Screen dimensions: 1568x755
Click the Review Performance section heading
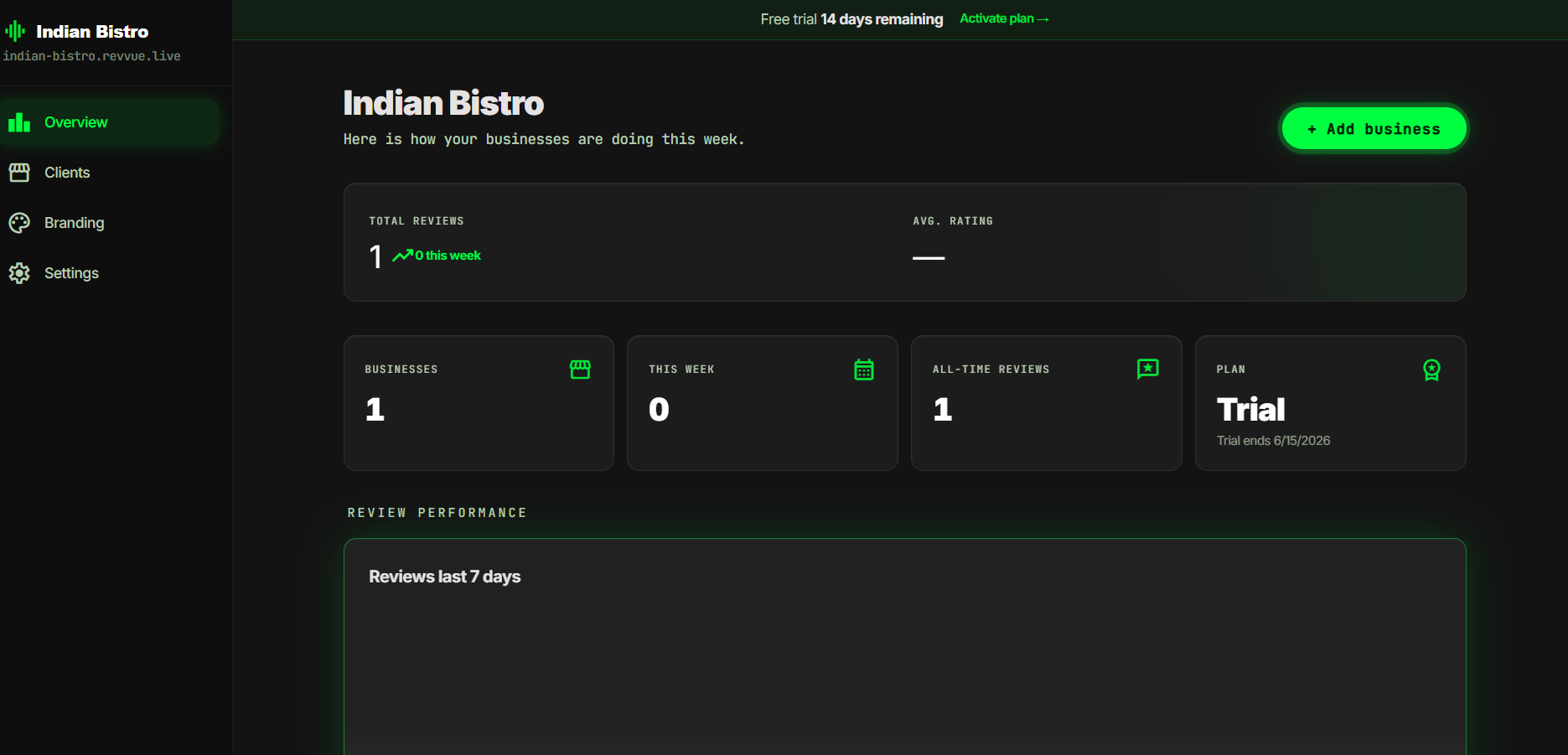point(437,513)
